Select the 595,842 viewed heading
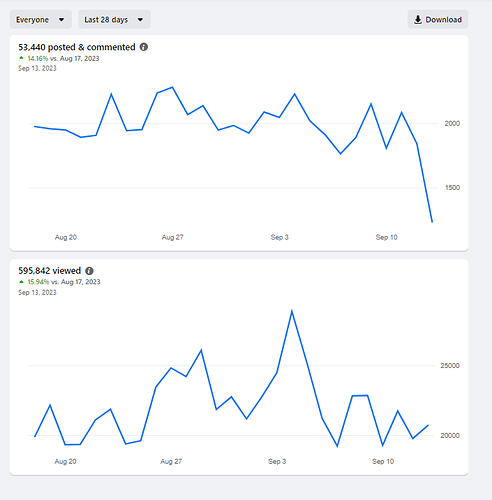 (49, 271)
